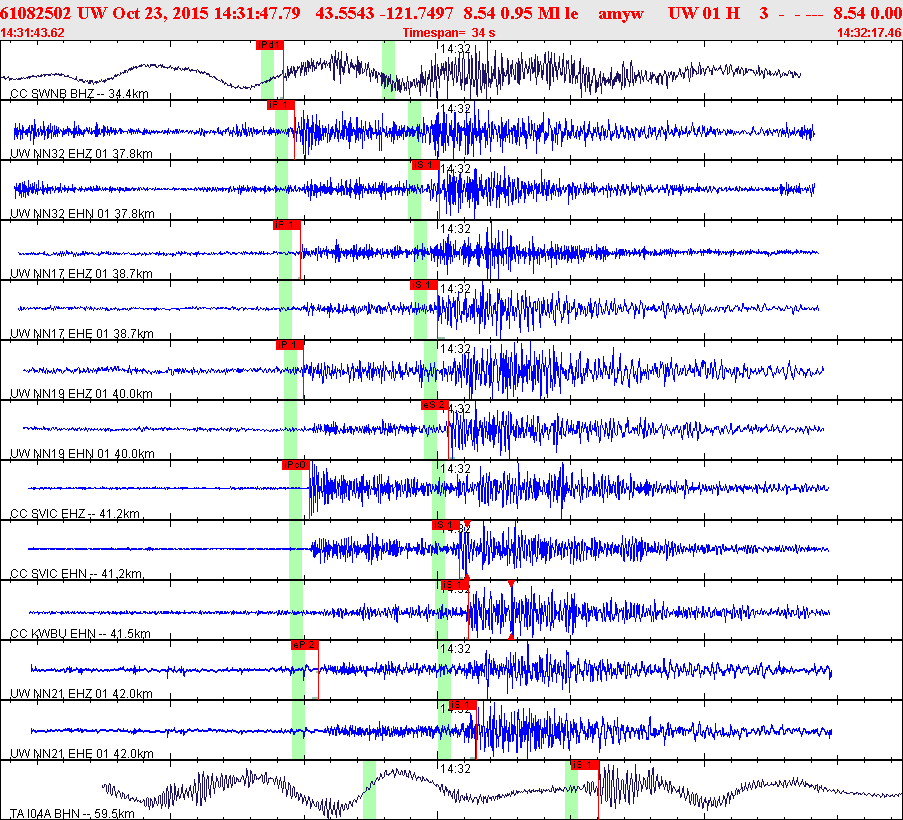Click the CC SWNB BHZ -- 34.4km label
The height and width of the screenshot is (820, 903).
(x=79, y=94)
